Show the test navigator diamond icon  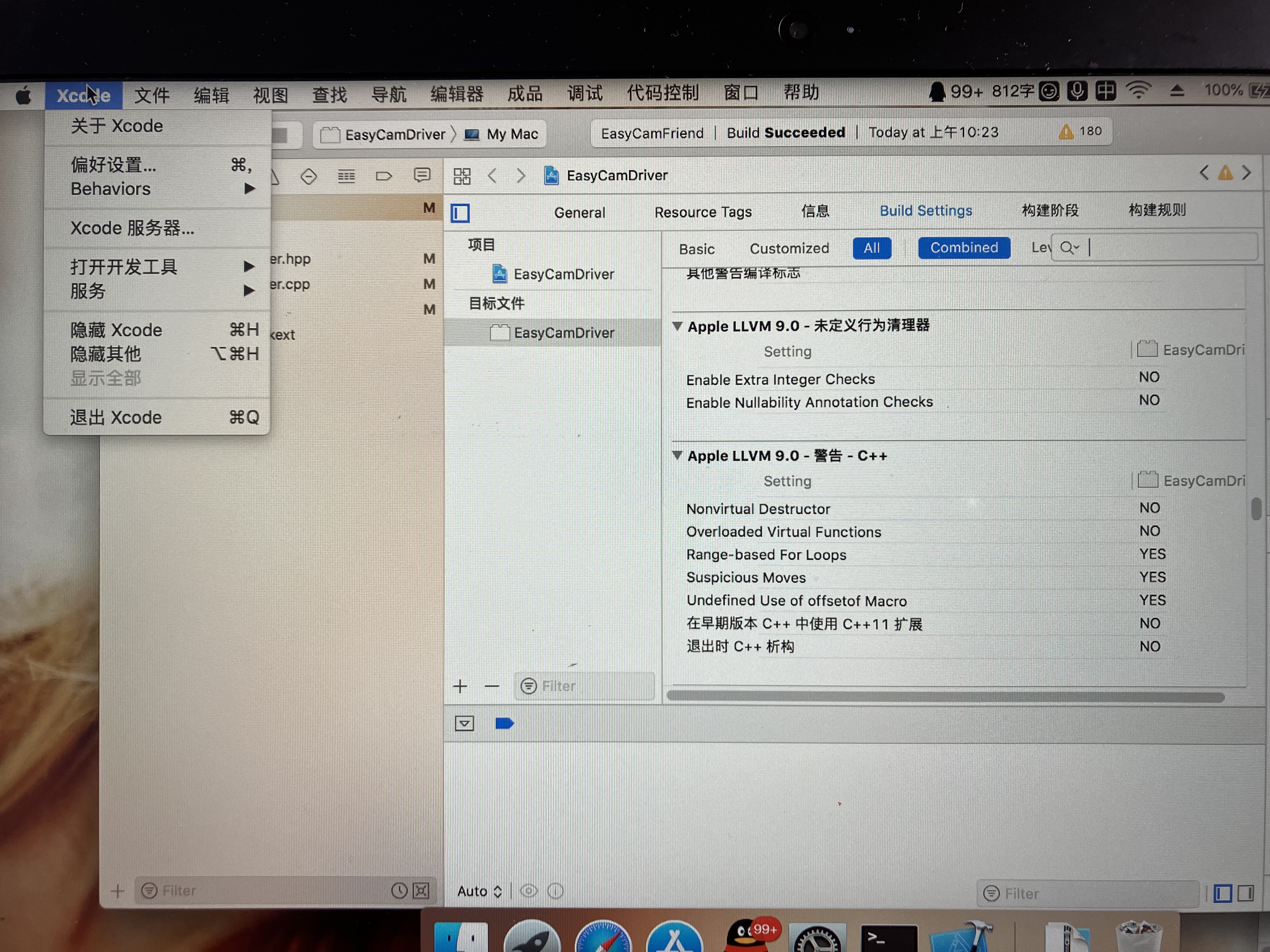(309, 176)
